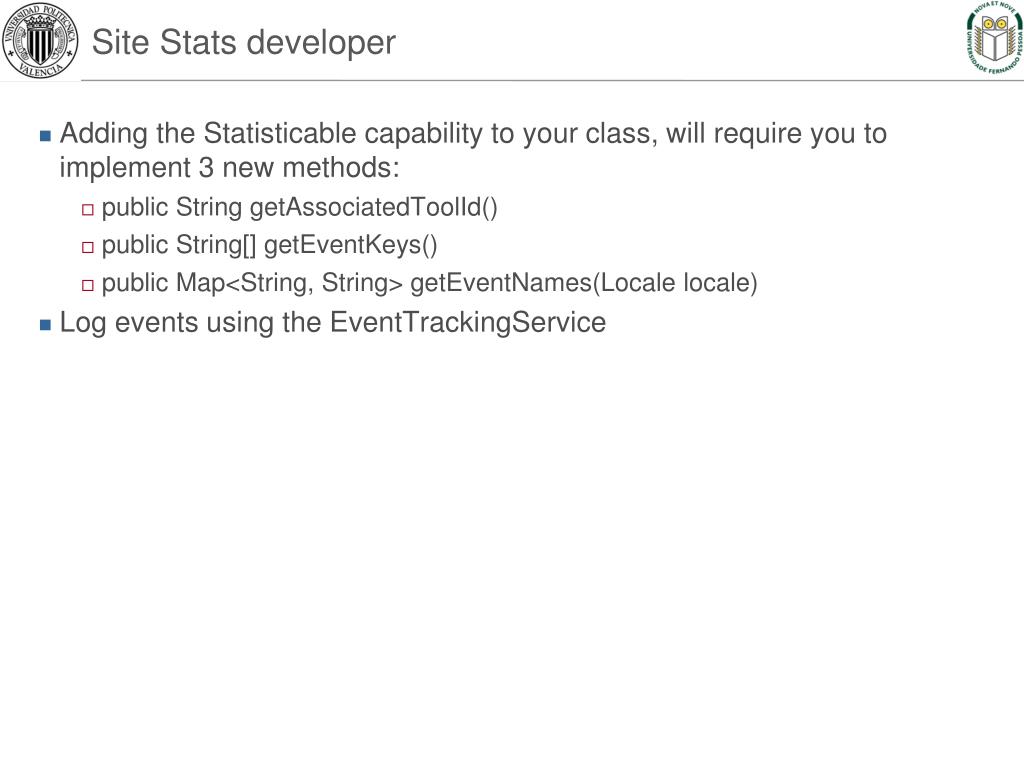This screenshot has height=768, width=1024.
Task: Click the 'Map<String, String>' return type text
Action: 289,283
